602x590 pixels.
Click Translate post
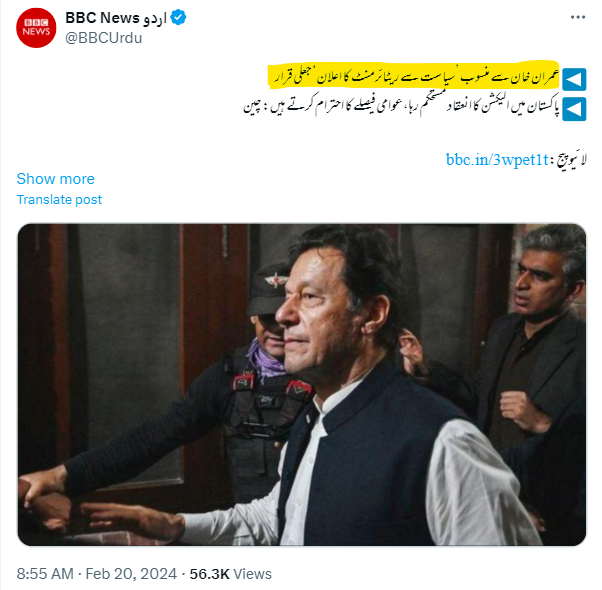click(x=59, y=200)
